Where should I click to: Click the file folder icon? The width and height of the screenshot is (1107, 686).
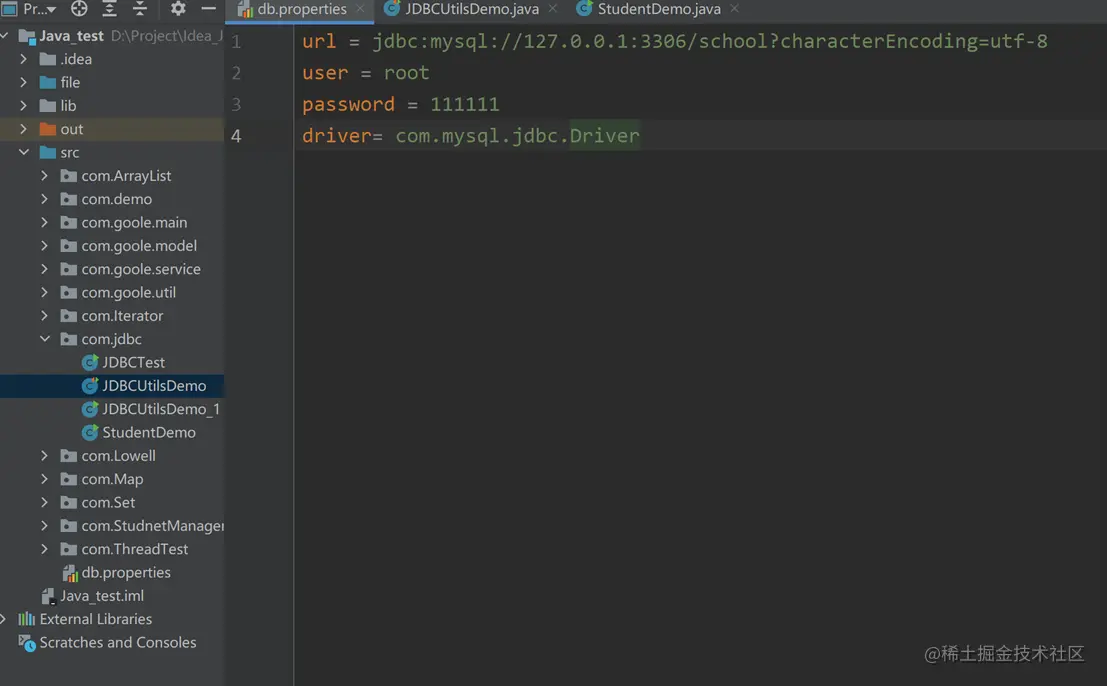pos(48,82)
